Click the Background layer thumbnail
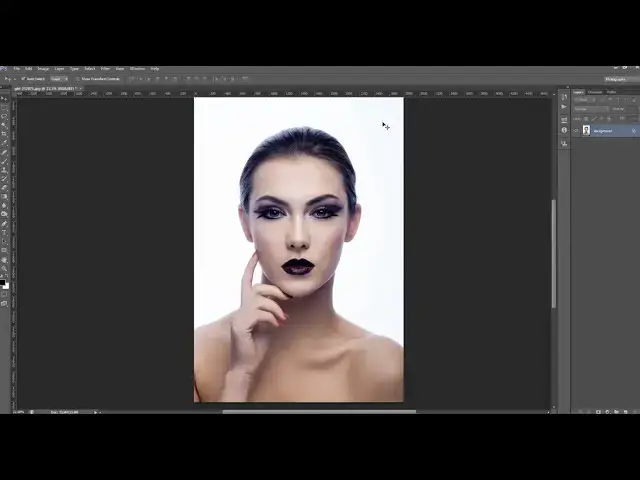640x480 pixels. pos(586,130)
